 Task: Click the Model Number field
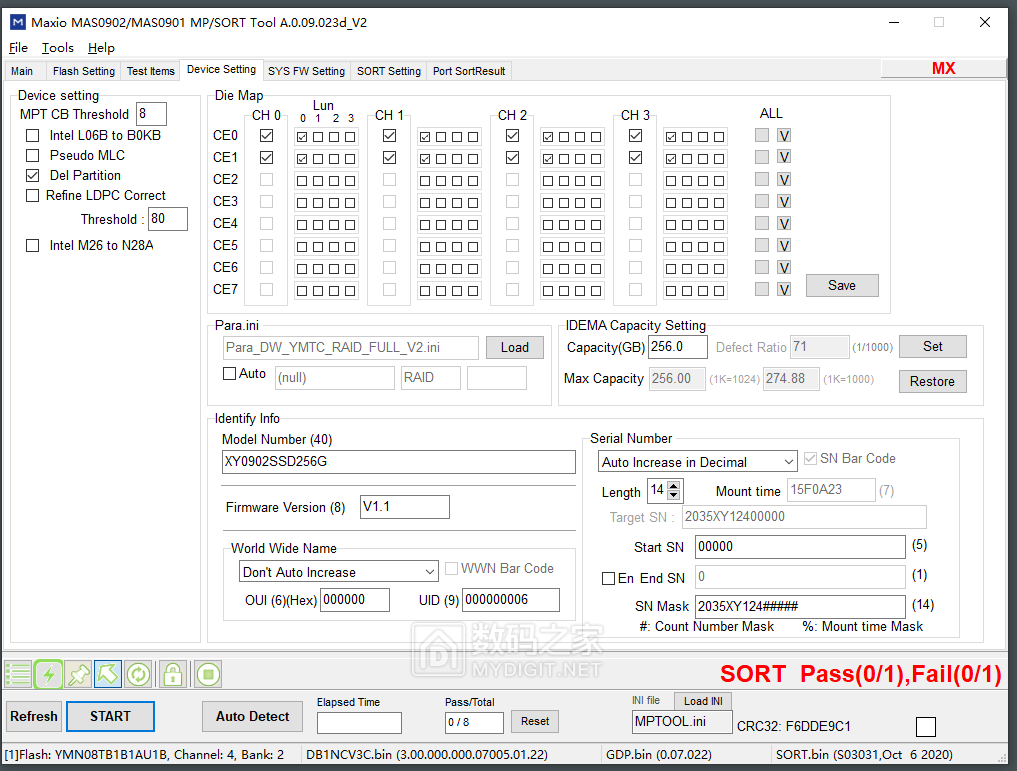399,462
